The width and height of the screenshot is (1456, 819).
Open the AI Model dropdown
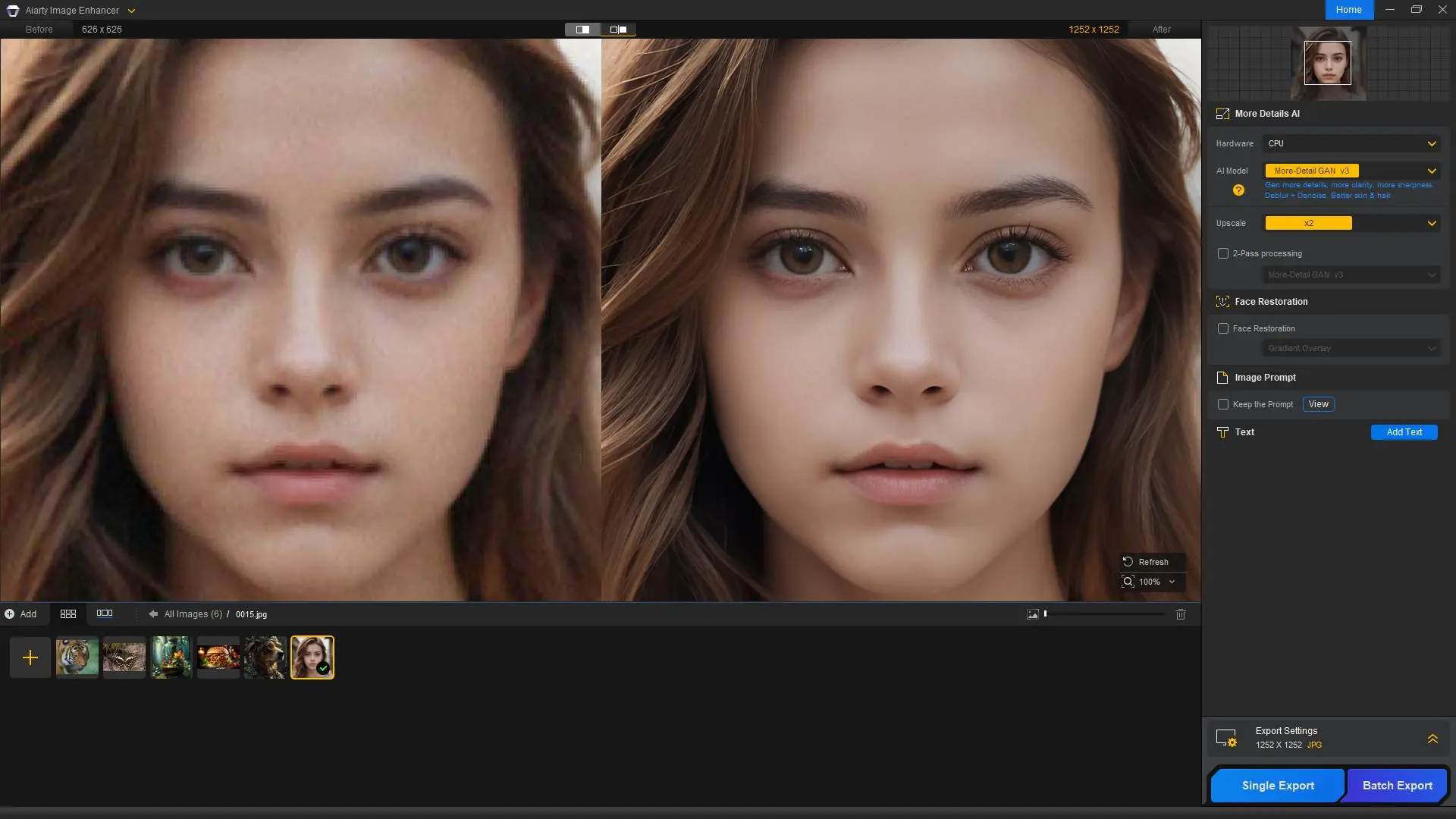1352,171
